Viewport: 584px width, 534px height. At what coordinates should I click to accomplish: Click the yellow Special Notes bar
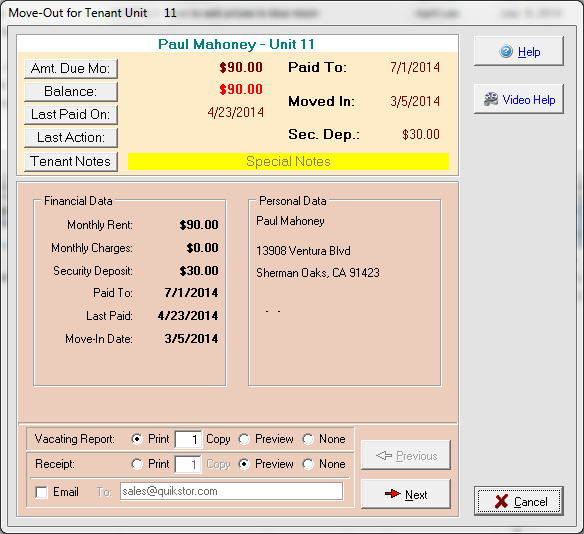tap(288, 162)
